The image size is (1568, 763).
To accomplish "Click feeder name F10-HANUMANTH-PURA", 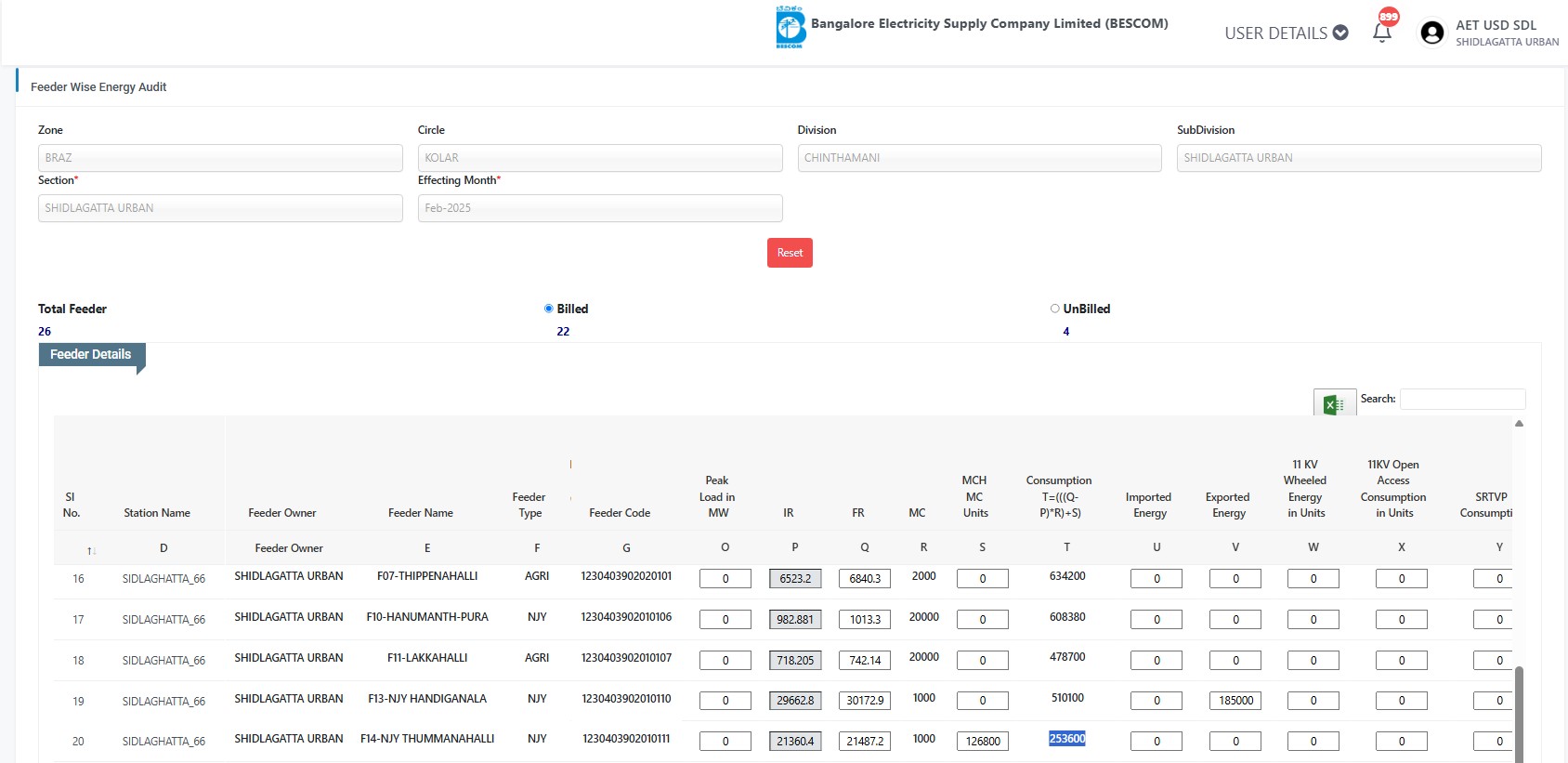I will tap(427, 617).
